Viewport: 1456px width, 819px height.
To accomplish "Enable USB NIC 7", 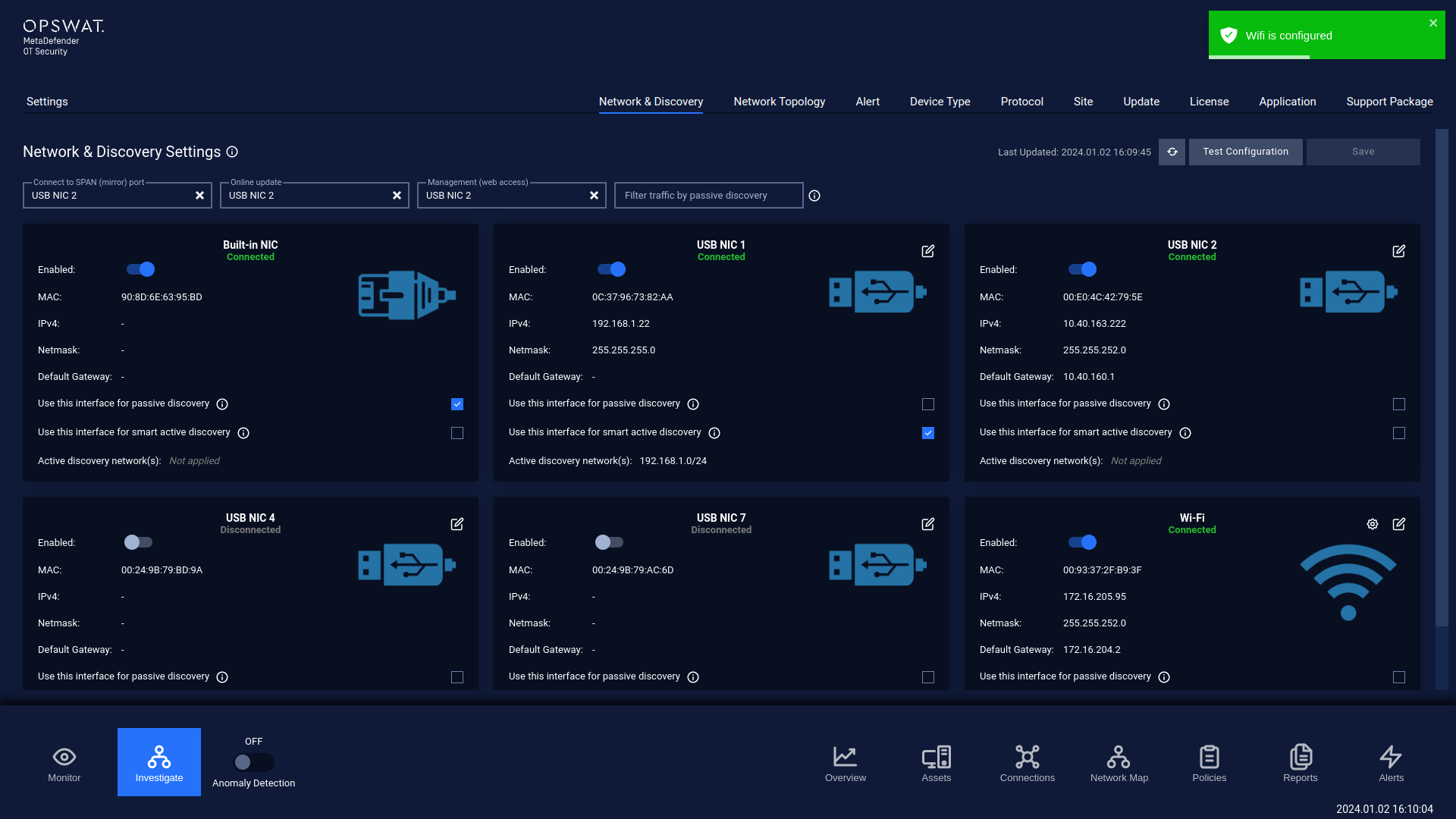I will [x=610, y=542].
